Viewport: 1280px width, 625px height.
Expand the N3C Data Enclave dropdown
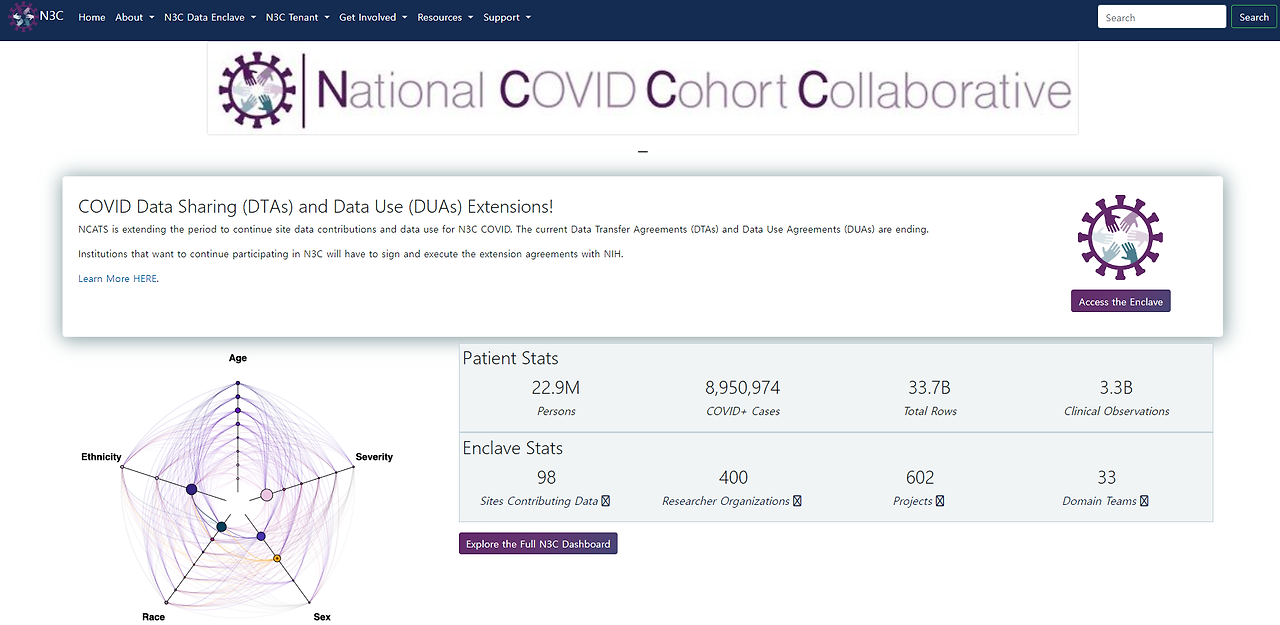(x=210, y=17)
